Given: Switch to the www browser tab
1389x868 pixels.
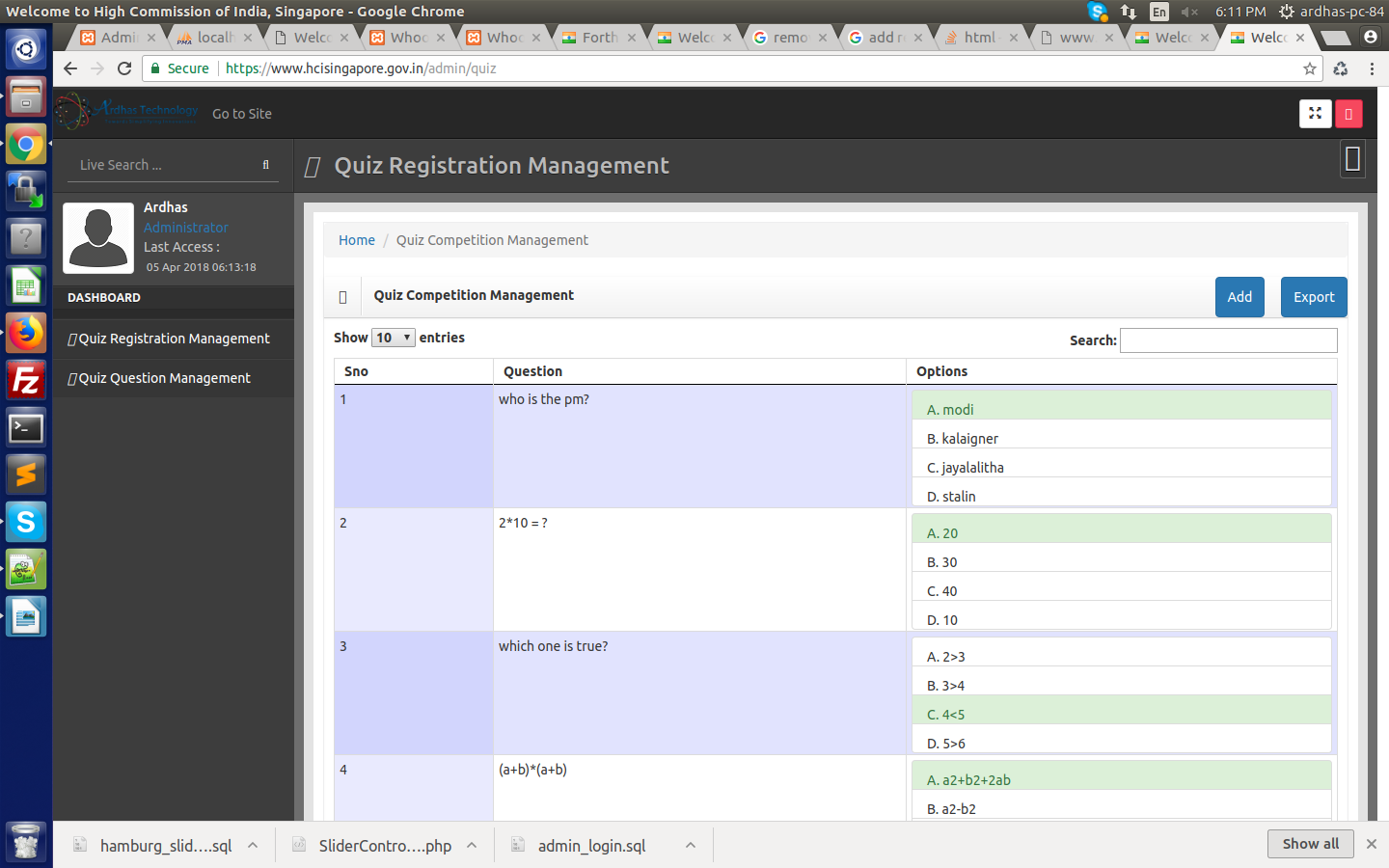Looking at the screenshot, I should point(1075,37).
